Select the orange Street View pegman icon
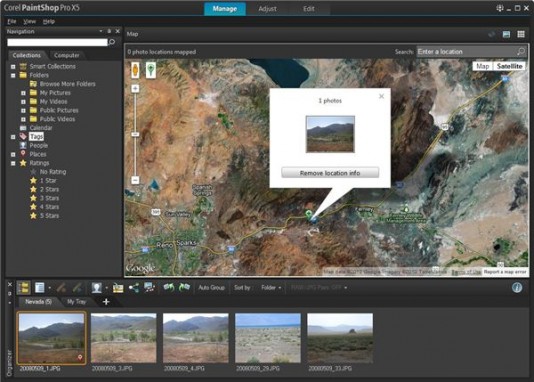Image resolution: width=534 pixels, height=382 pixels. [x=135, y=70]
